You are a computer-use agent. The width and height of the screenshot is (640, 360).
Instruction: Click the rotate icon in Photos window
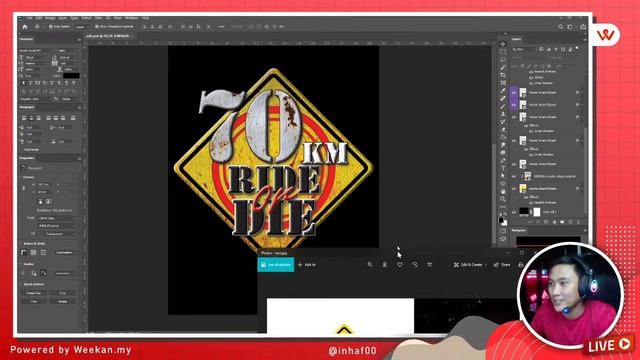[415, 264]
